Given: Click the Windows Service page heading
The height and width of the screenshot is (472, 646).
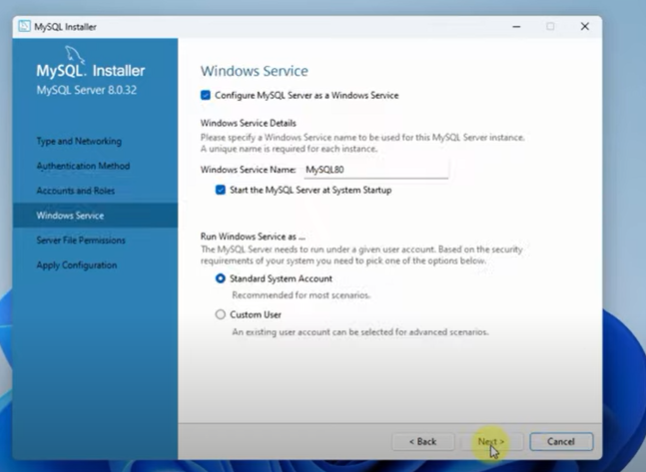Looking at the screenshot, I should tap(254, 71).
